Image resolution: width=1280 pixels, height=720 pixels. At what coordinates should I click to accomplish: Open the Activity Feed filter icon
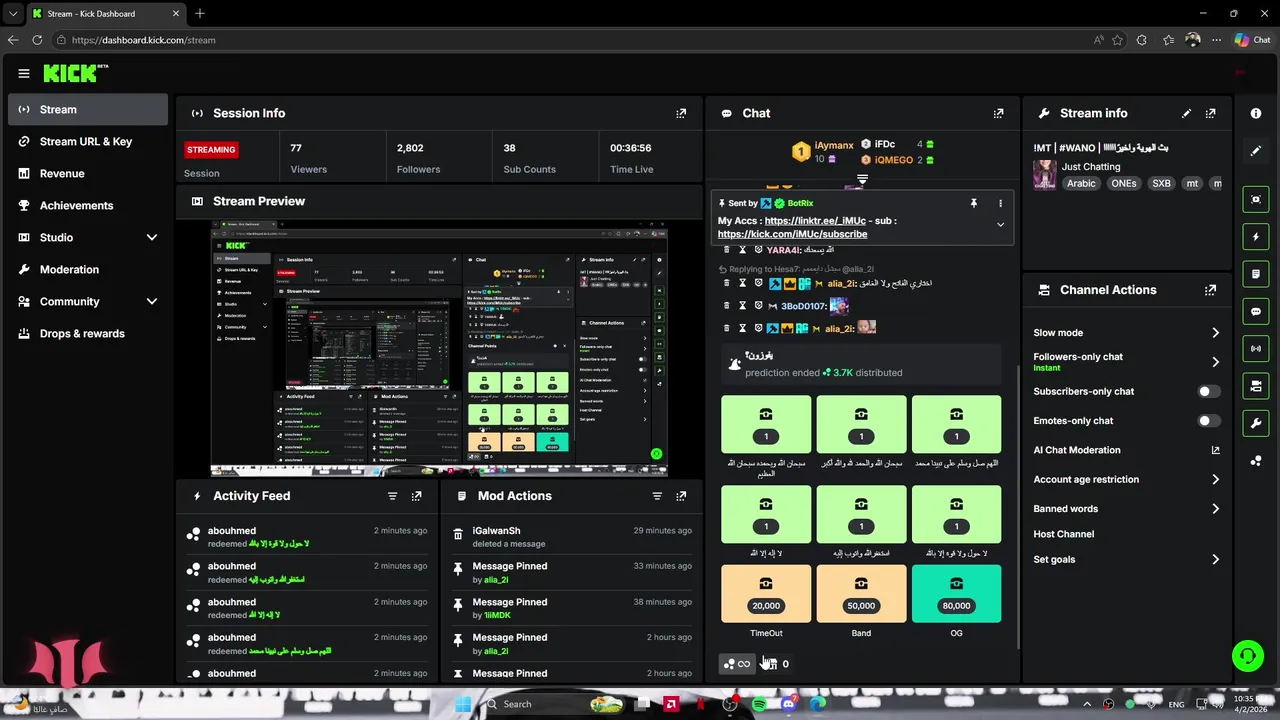(393, 496)
